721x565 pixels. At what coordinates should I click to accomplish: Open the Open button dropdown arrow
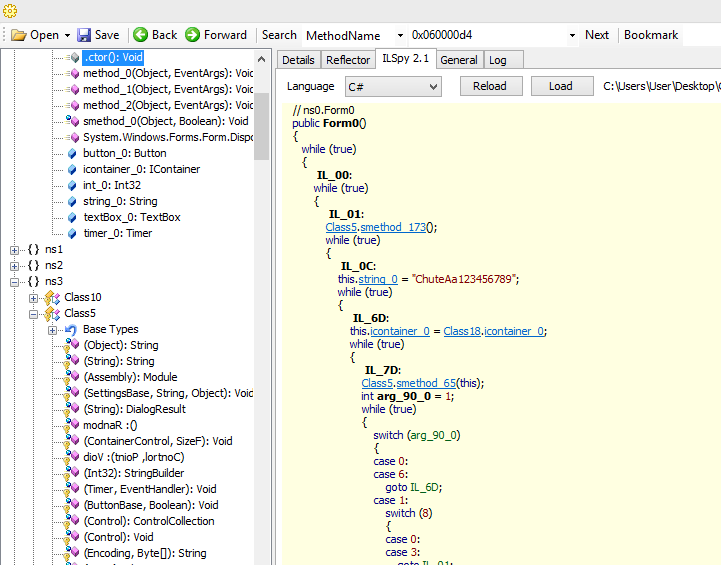click(x=67, y=35)
